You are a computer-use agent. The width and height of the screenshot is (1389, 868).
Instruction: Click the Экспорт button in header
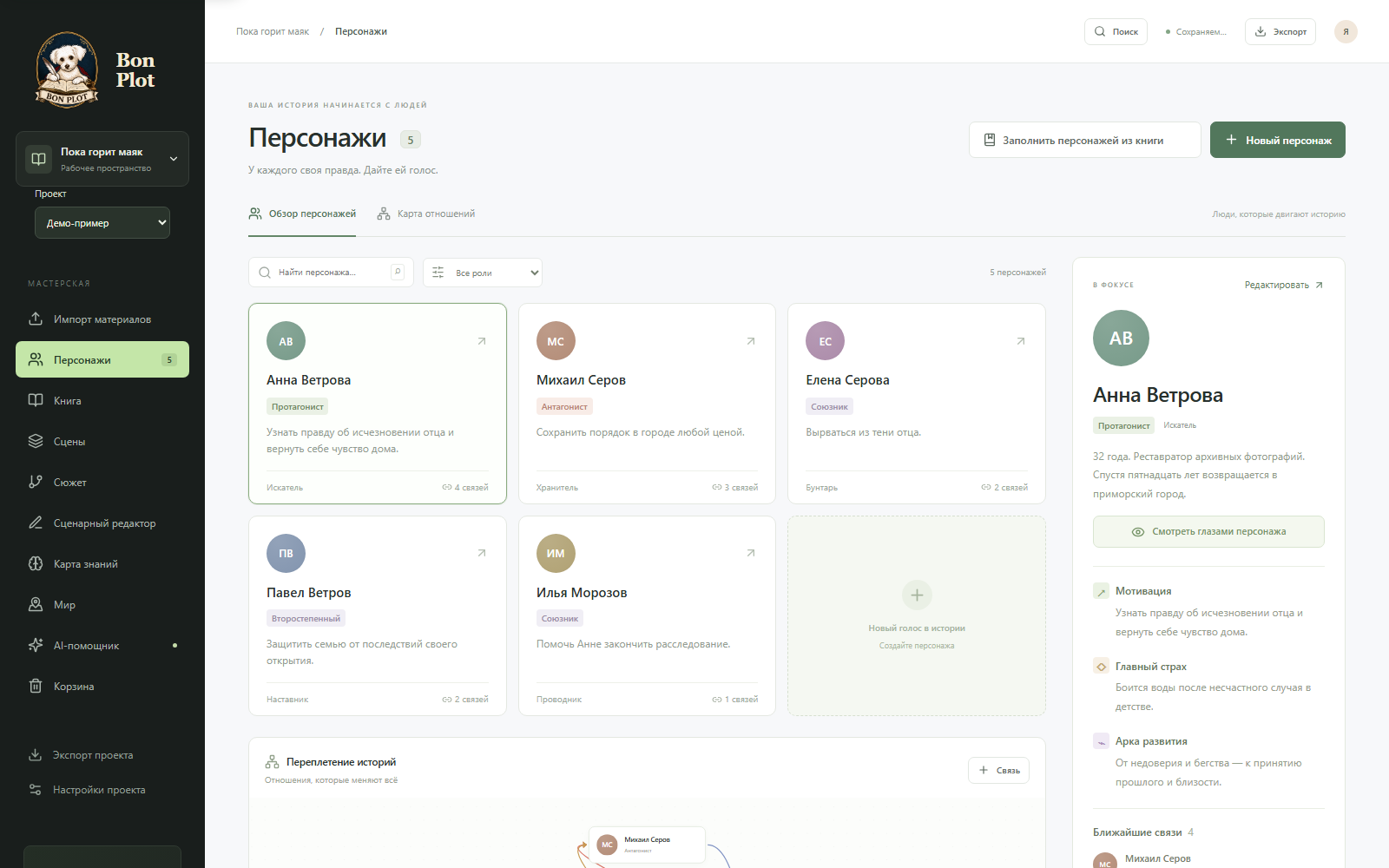tap(1280, 31)
